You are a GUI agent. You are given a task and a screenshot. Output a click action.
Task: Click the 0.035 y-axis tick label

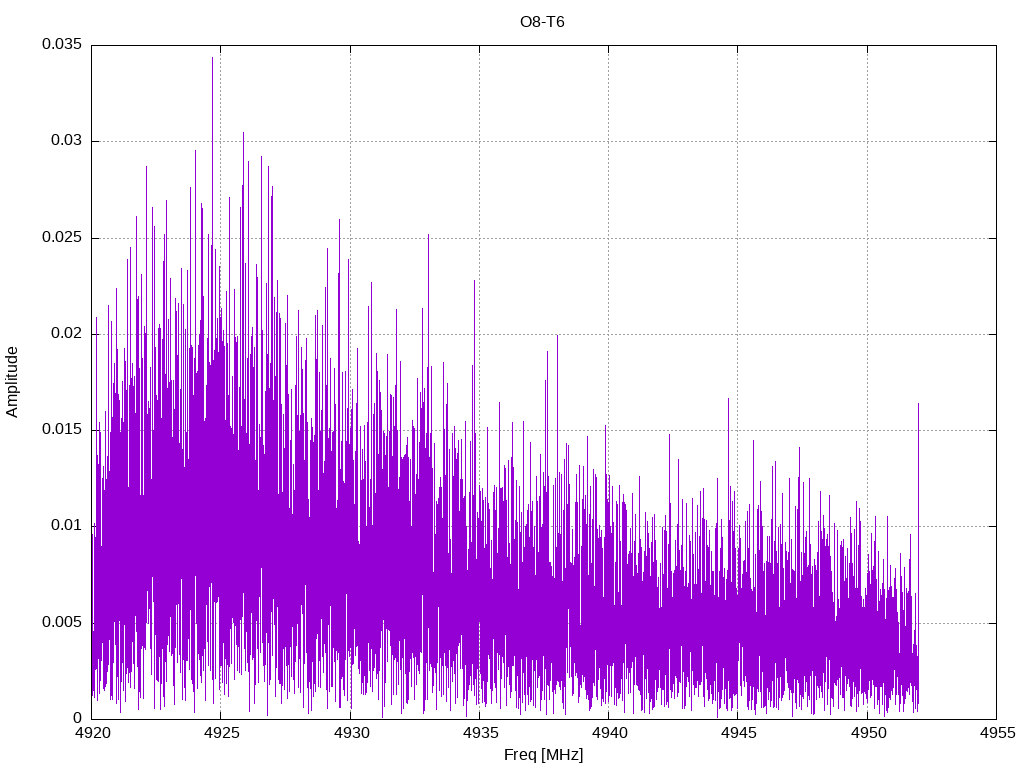61,45
